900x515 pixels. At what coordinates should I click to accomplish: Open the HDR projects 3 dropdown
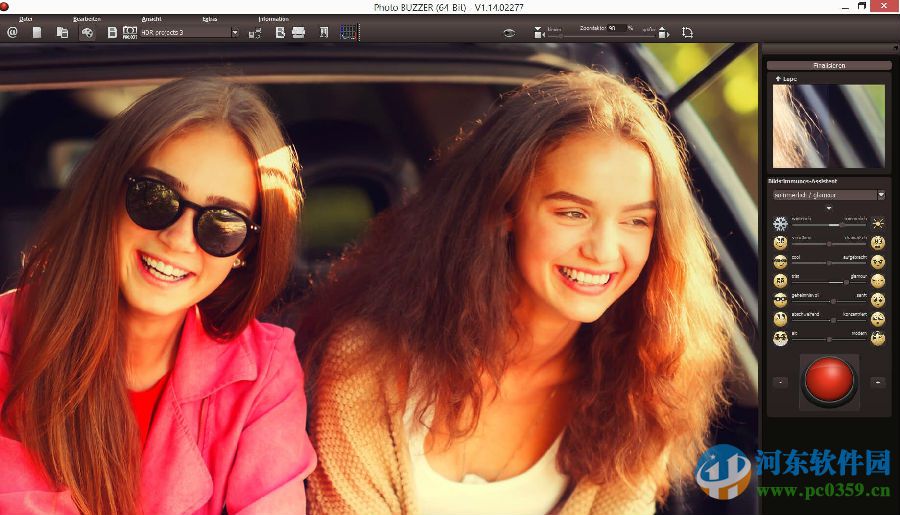(235, 32)
